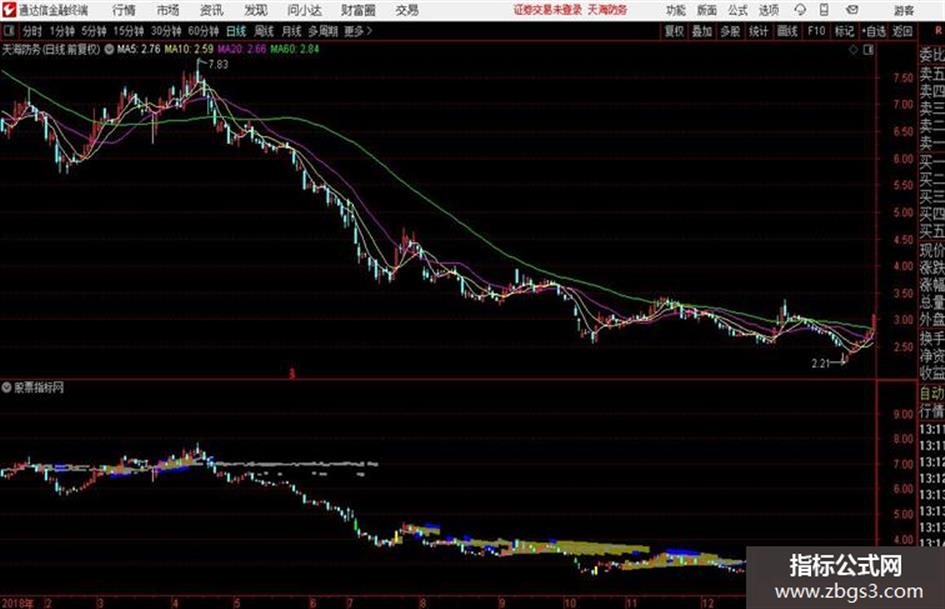945x609 pixels.
Task: Open the 选项 menu
Action: pyautogui.click(x=769, y=10)
